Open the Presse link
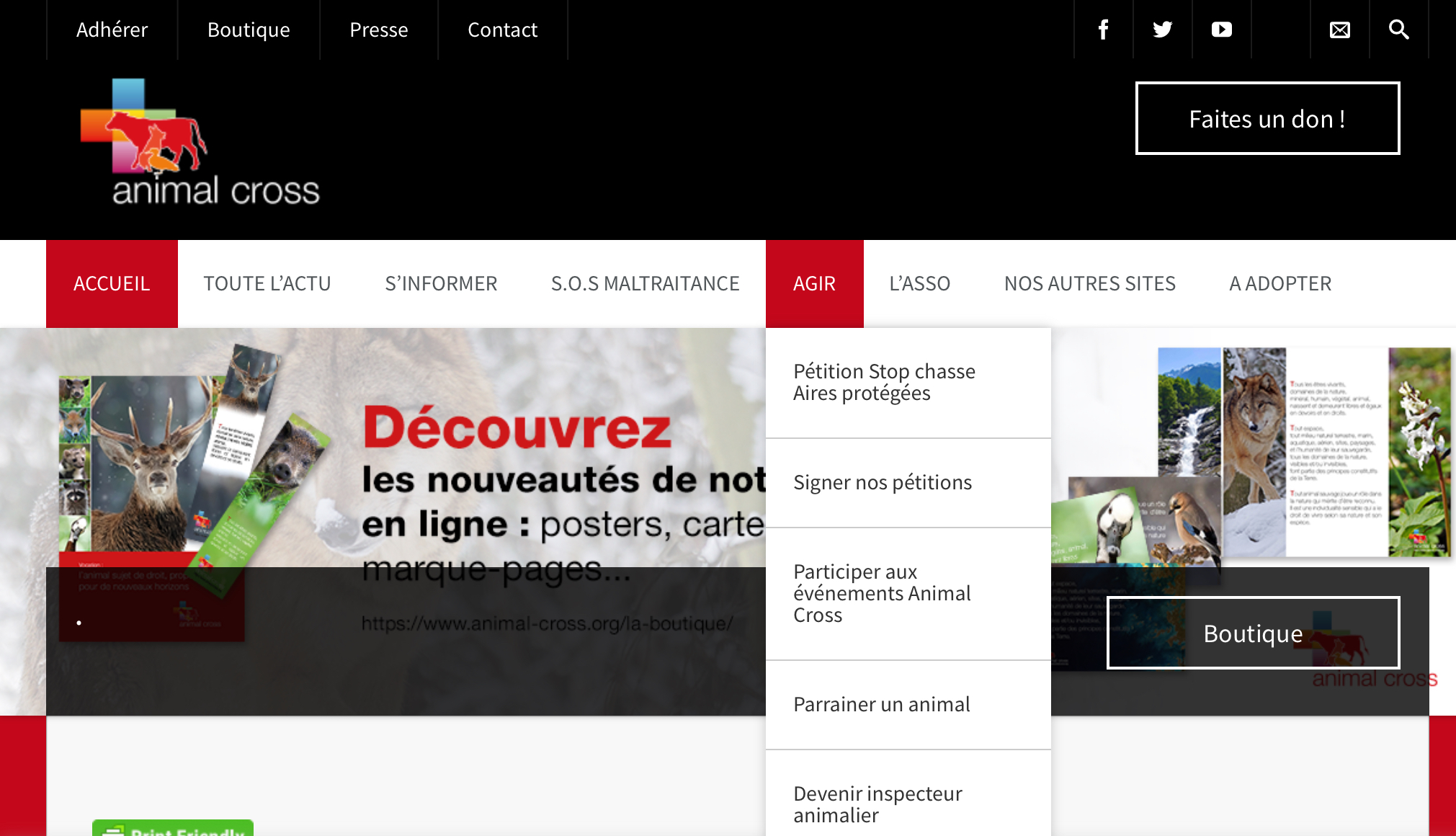Viewport: 1456px width, 836px height. pos(379,30)
